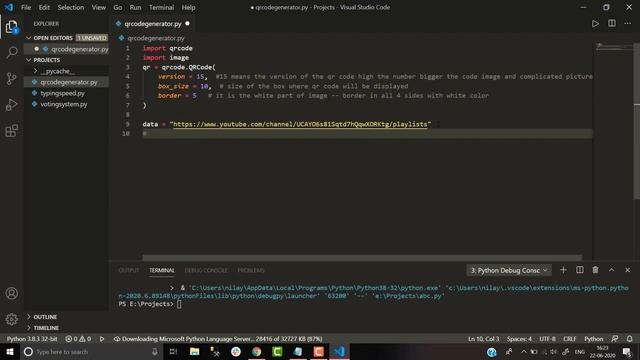The height and width of the screenshot is (360, 640).
Task: Click the unsaved dot on qrcodegenerator.py tab
Action: click(x=187, y=24)
